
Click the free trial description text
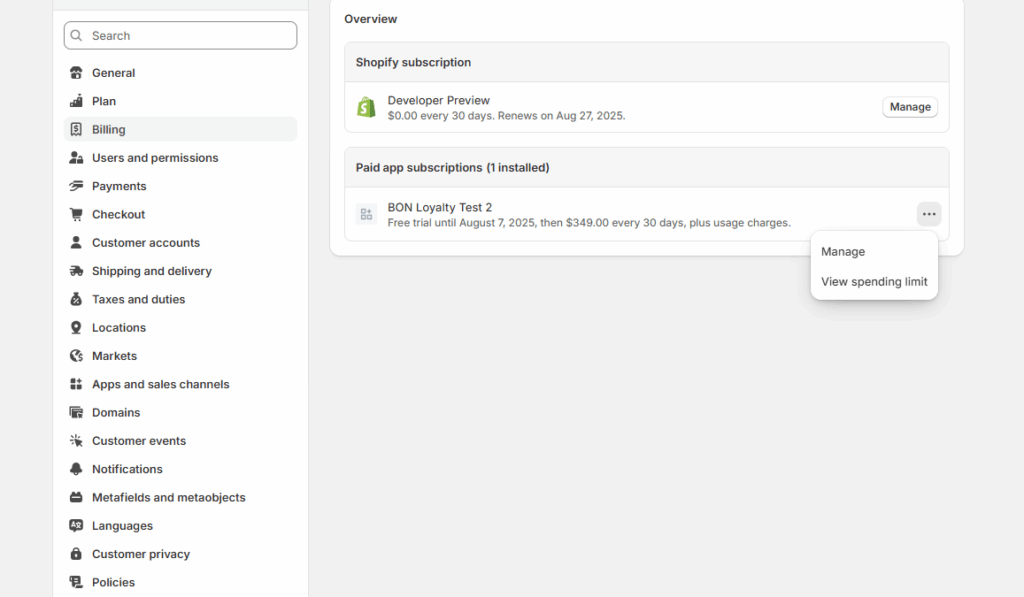tap(589, 223)
